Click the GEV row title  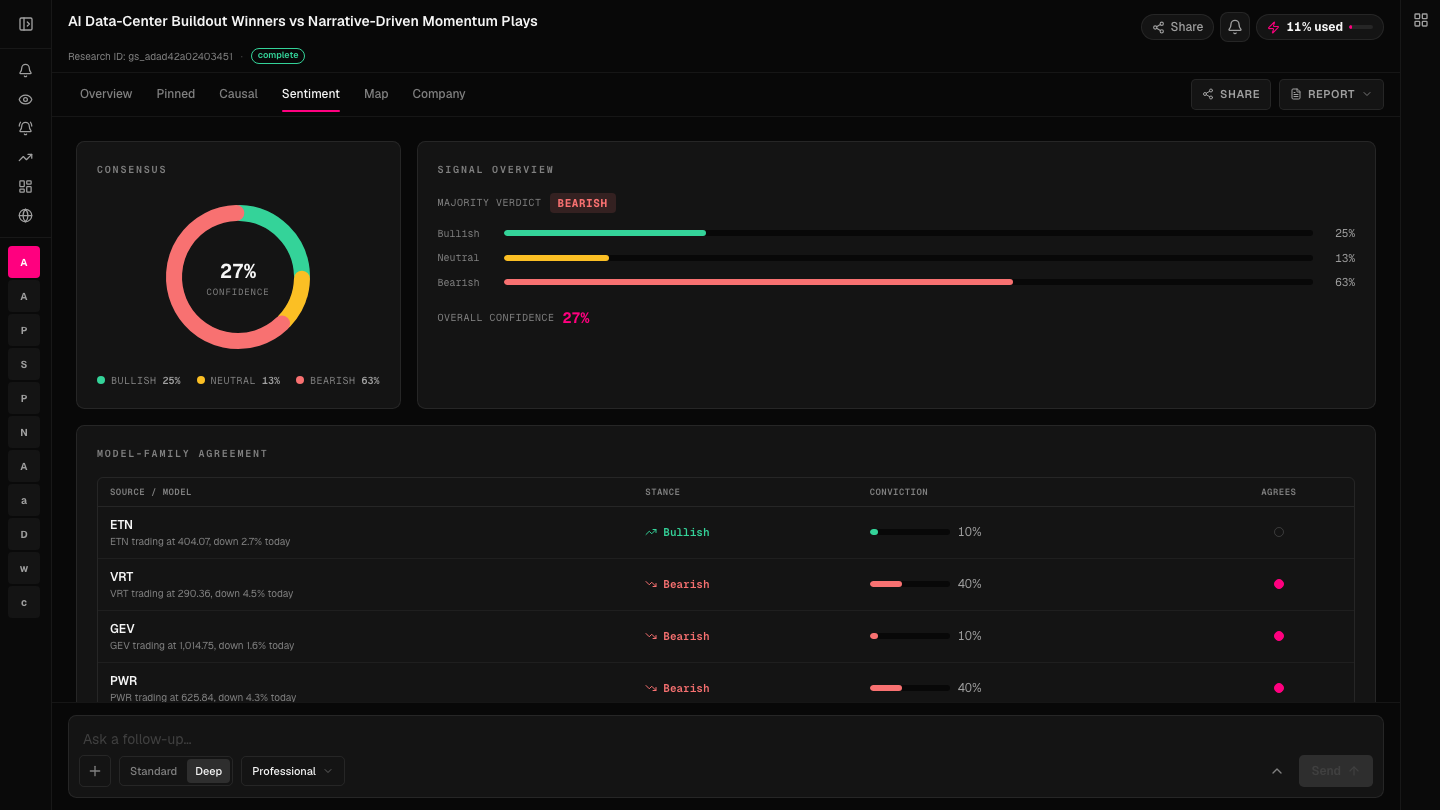click(122, 629)
